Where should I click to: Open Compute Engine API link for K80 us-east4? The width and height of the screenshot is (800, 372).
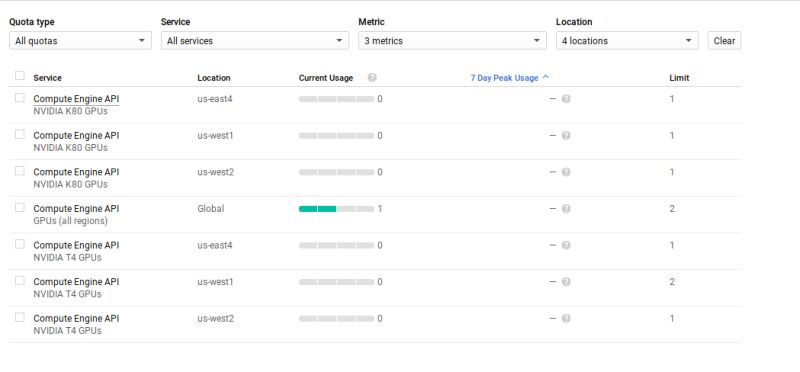tap(76, 99)
